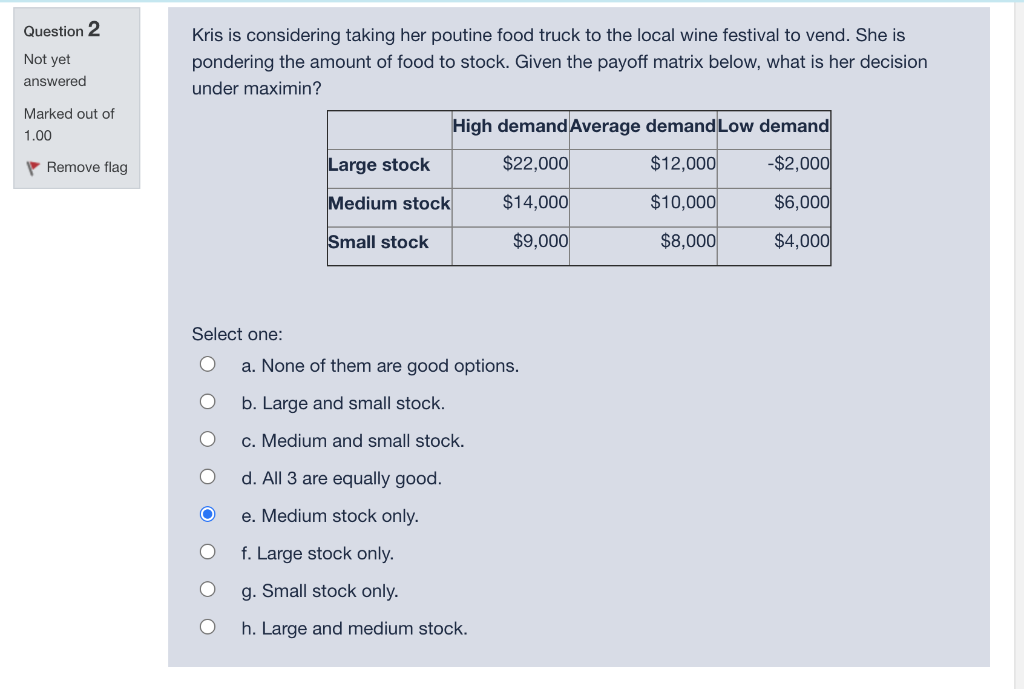Image resolution: width=1024 pixels, height=689 pixels.
Task: Pick option h, Large and medium stock
Action: coord(207,628)
